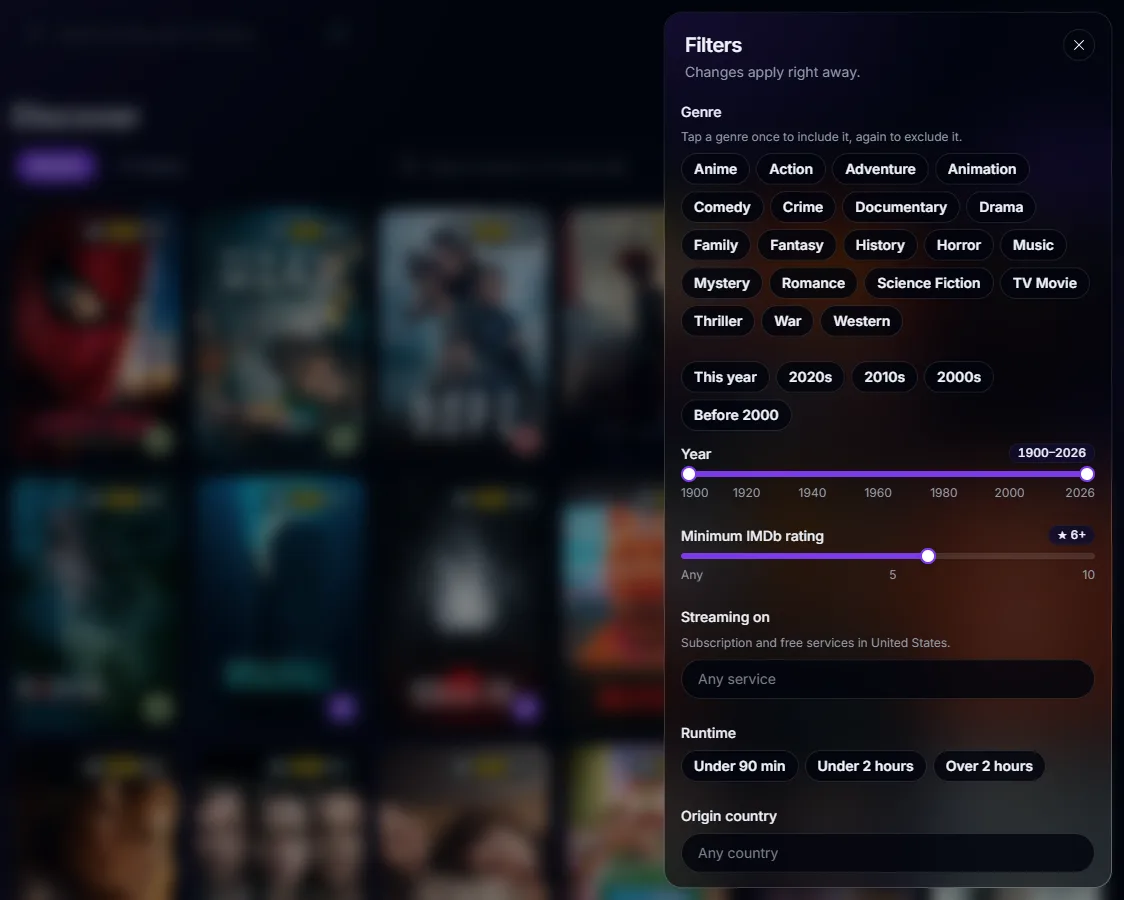Include the Music genre

click(x=1032, y=245)
